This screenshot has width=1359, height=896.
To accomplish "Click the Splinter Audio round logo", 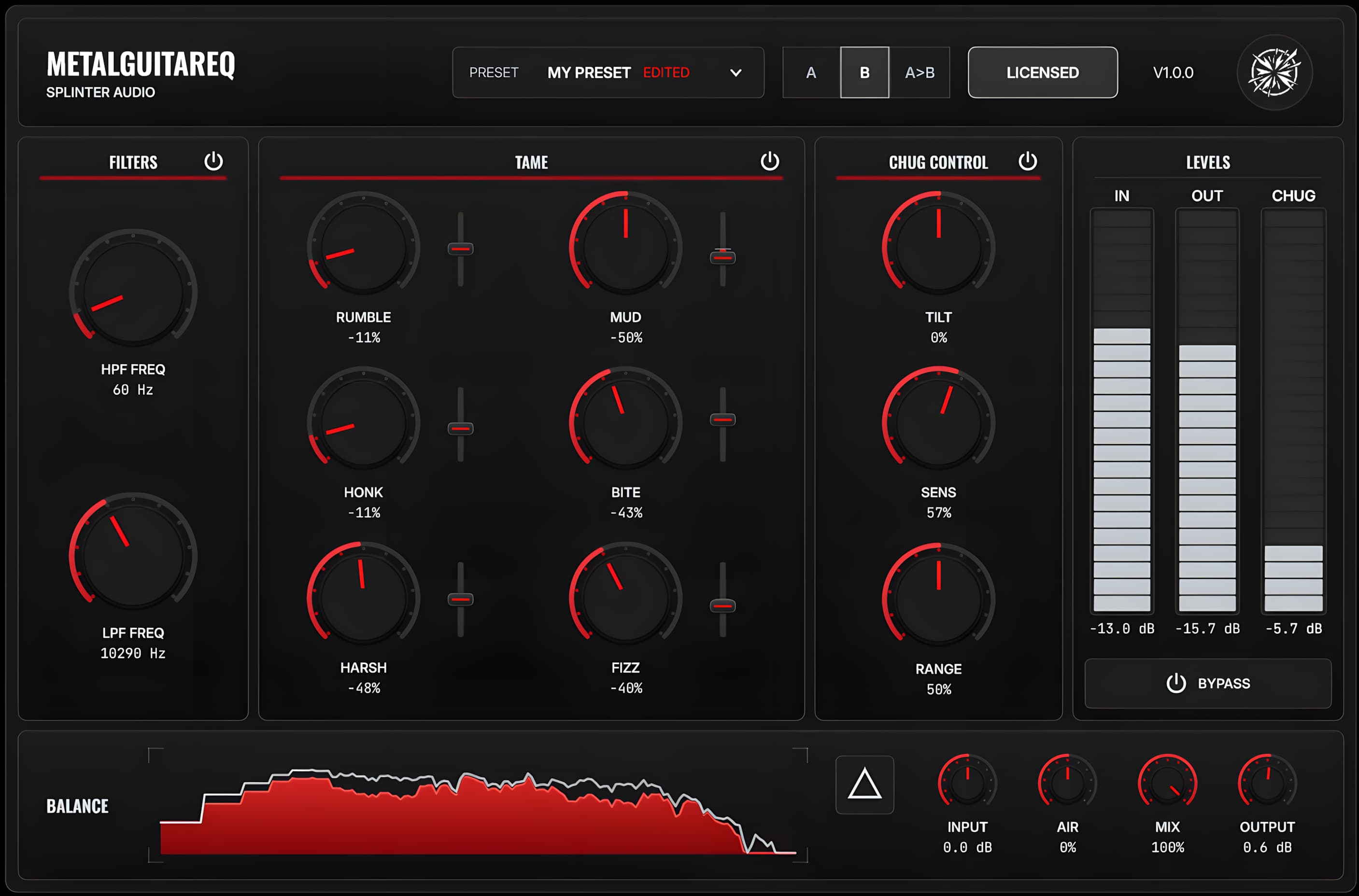I will (x=1274, y=72).
